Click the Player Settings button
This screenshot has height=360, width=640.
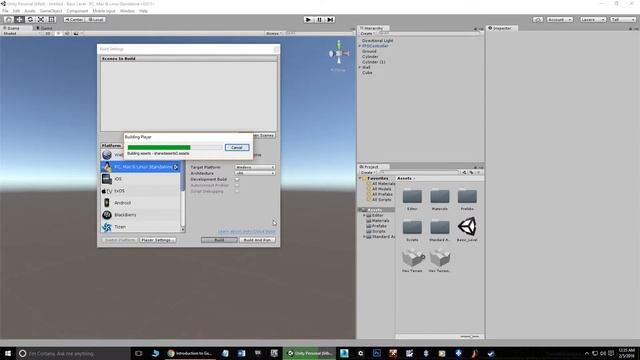tap(158, 240)
